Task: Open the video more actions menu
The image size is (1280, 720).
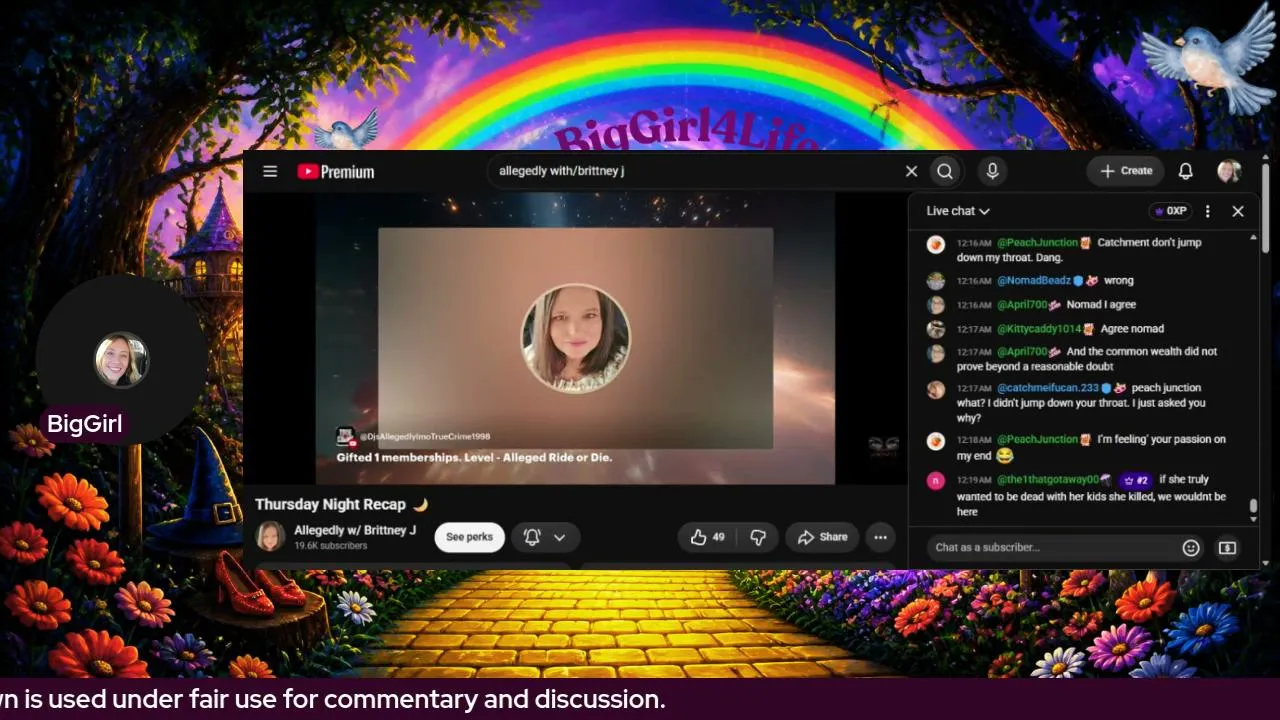Action: (880, 537)
